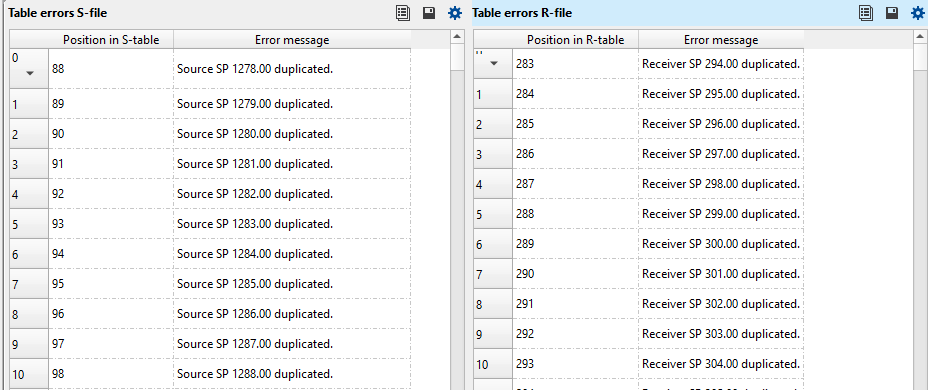The image size is (928, 390).
Task: Select S-table position cell 95
Action: click(x=111, y=284)
